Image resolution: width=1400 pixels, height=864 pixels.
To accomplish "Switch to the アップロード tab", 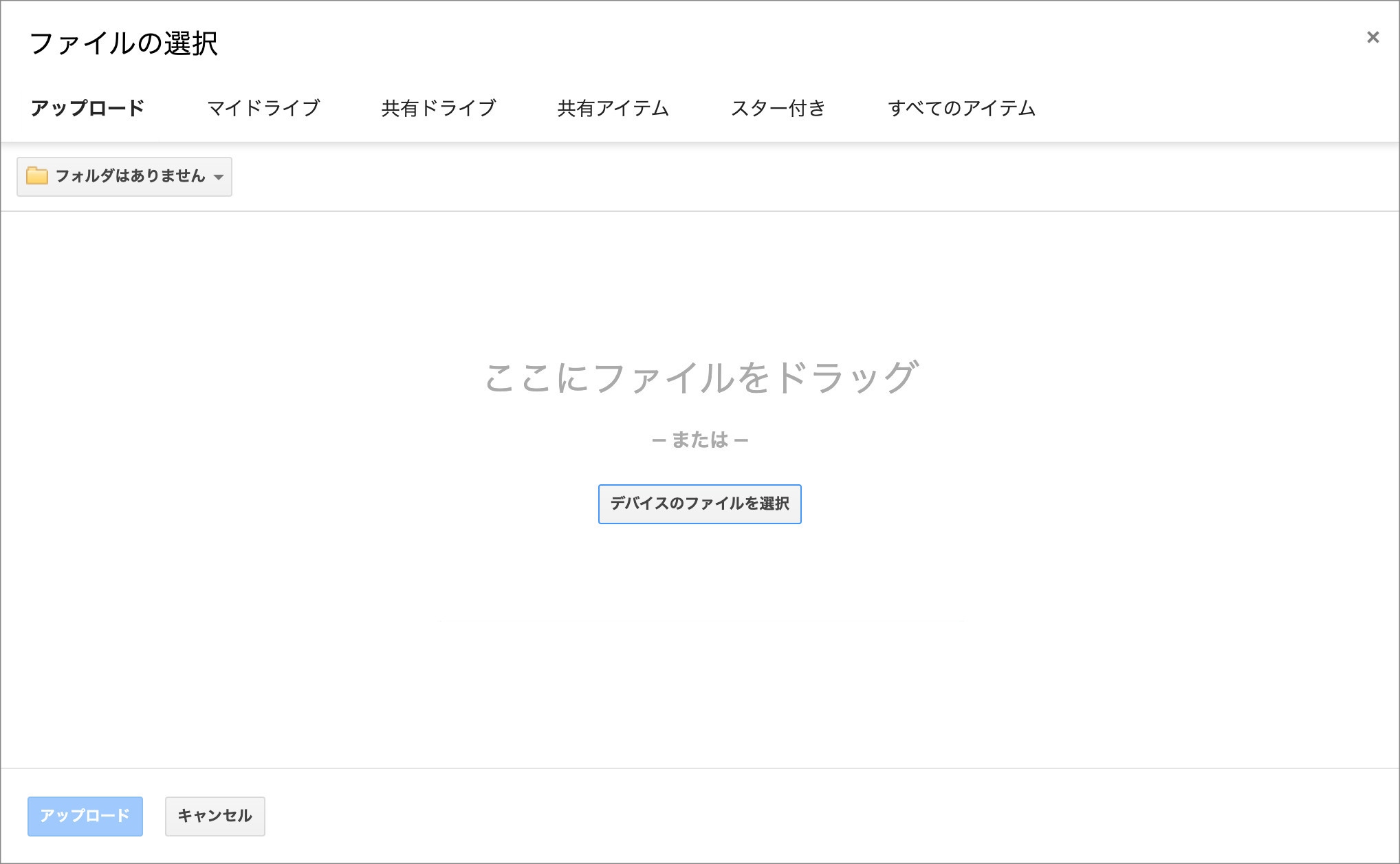I will tap(87, 108).
